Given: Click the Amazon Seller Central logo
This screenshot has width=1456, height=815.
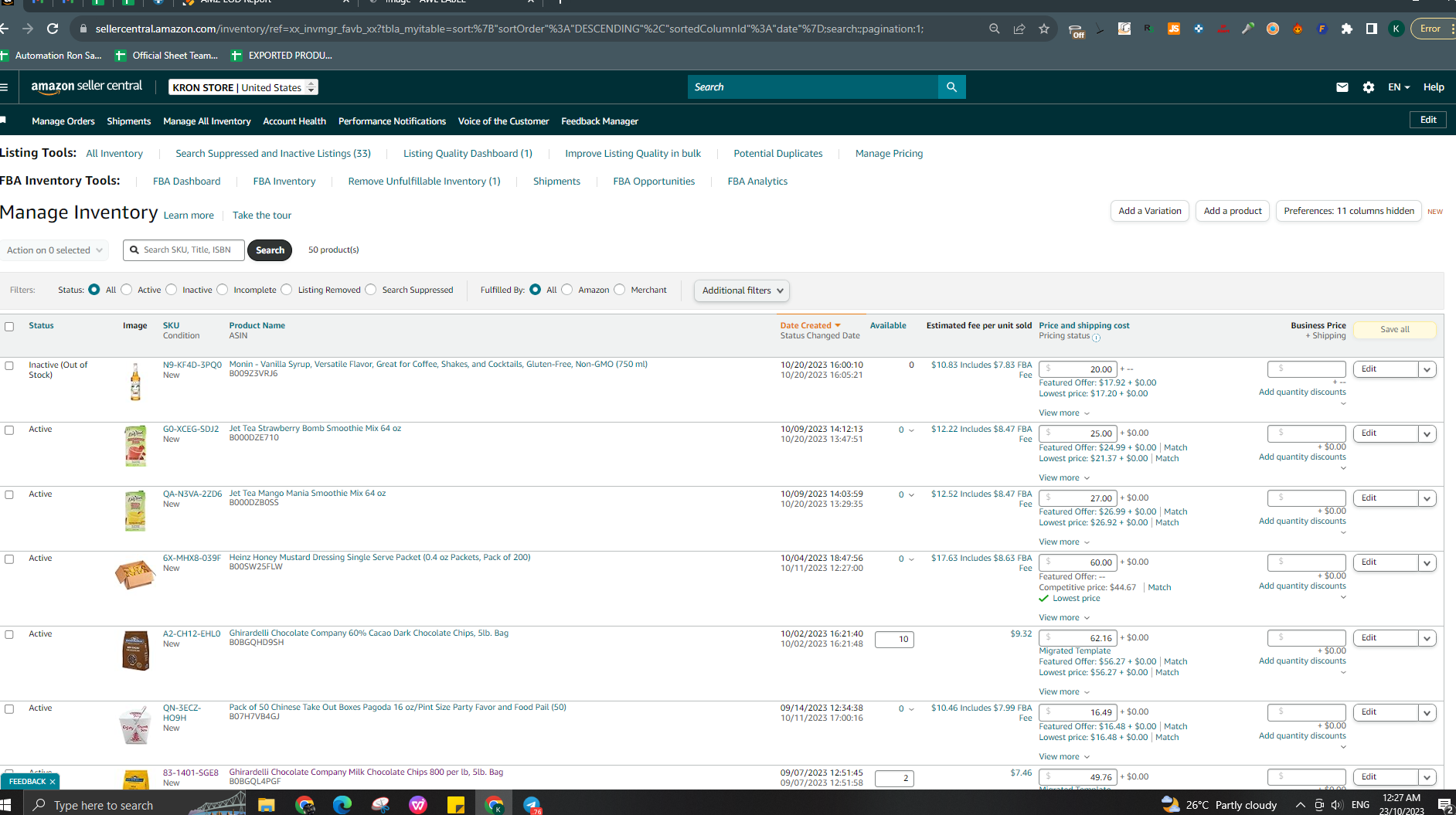Looking at the screenshot, I should (87, 87).
